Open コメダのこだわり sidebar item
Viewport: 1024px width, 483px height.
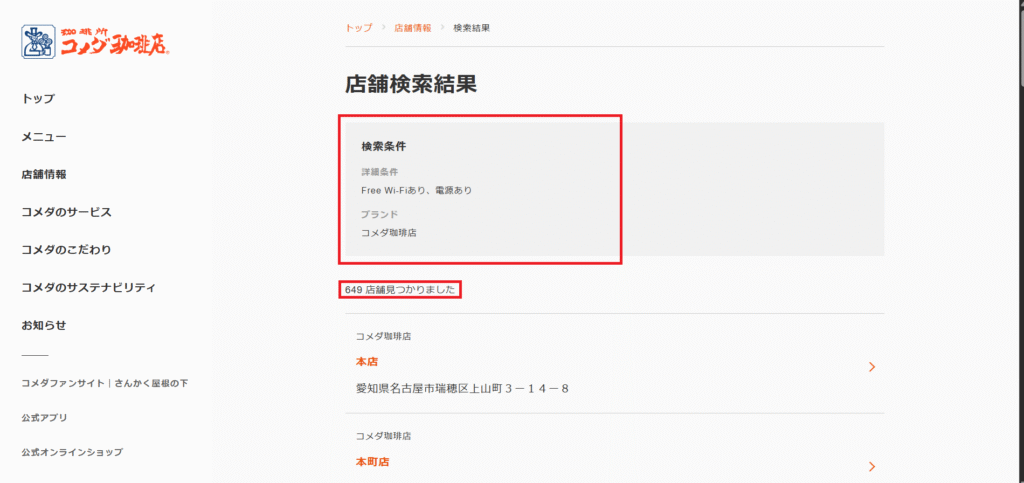click(x=66, y=250)
